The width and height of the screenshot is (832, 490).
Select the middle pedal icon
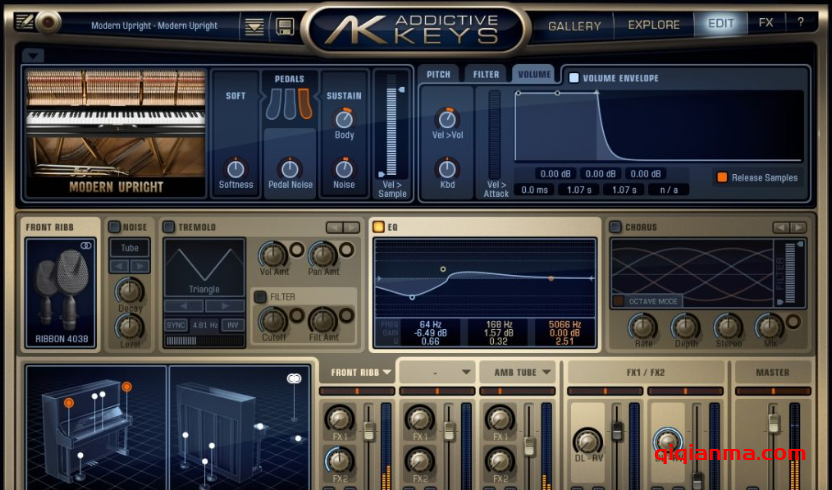[x=290, y=104]
